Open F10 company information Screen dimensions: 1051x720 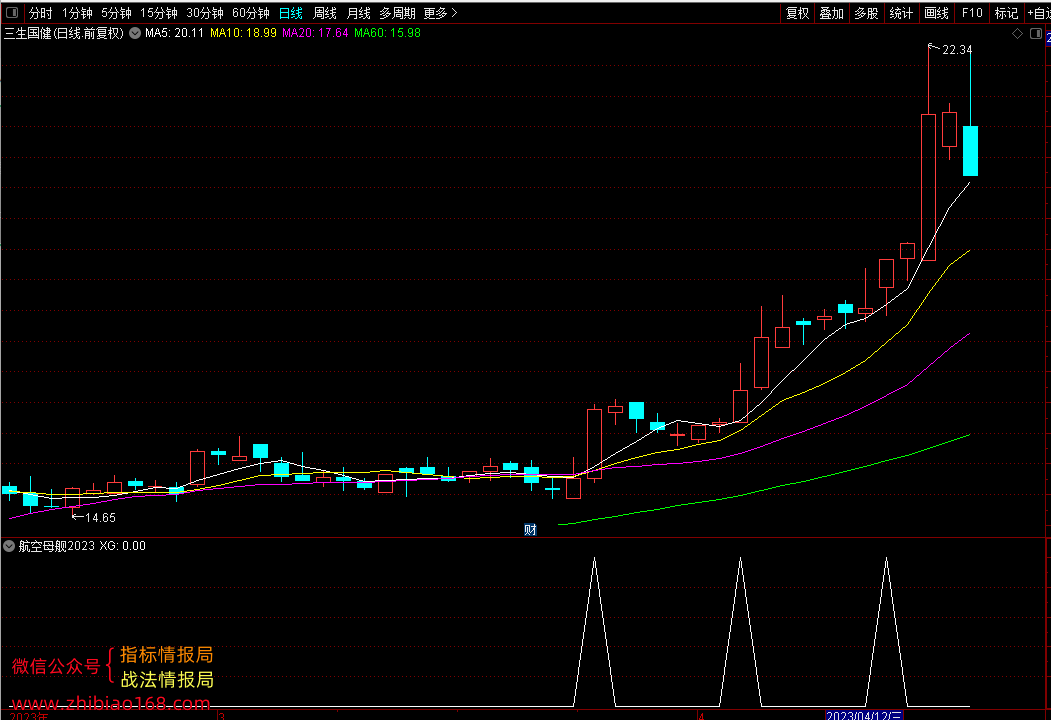tap(971, 13)
